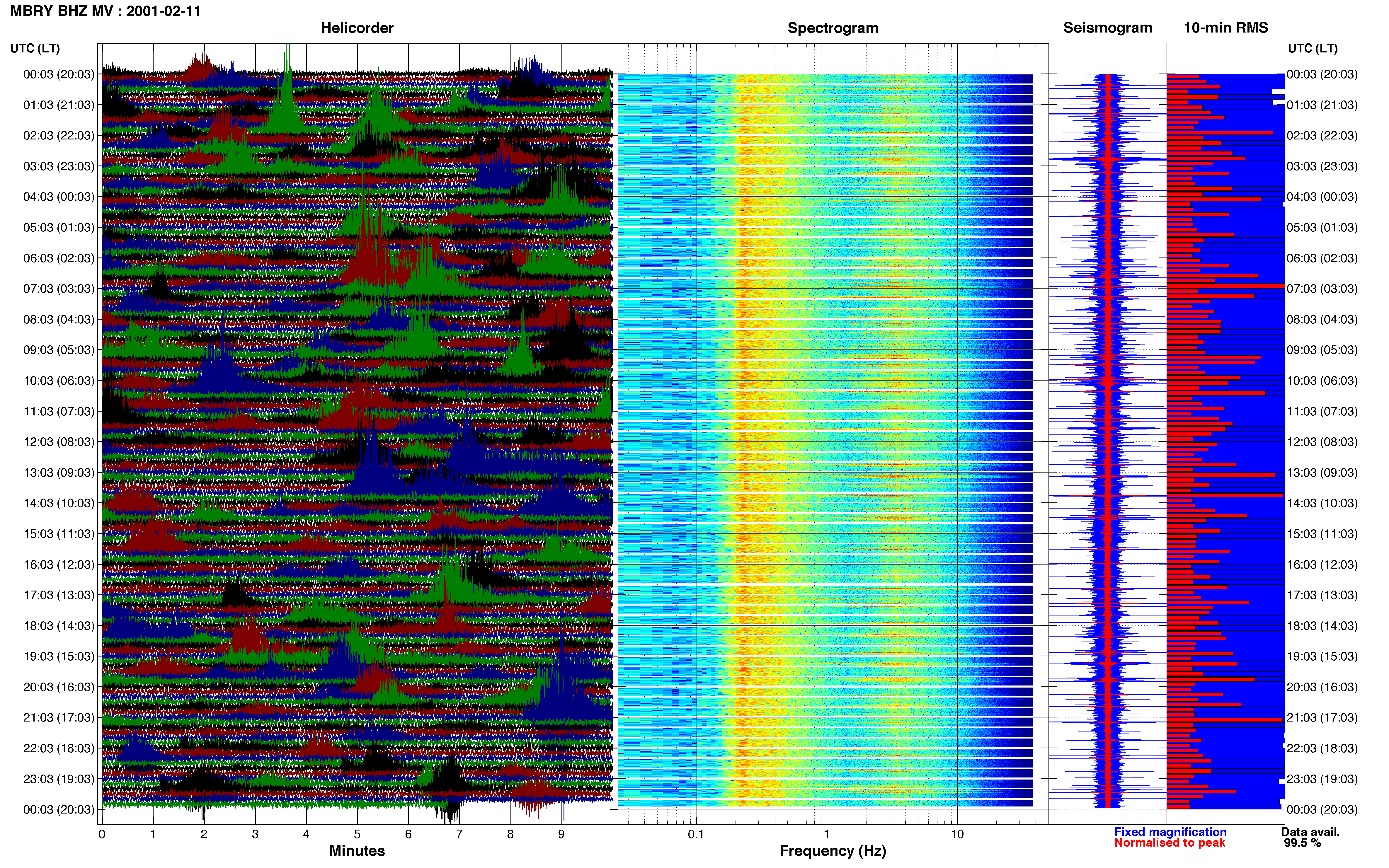This screenshot has width=1389, height=868.
Task: Click the 'Frequency (Hz)' axis label
Action: [x=833, y=851]
